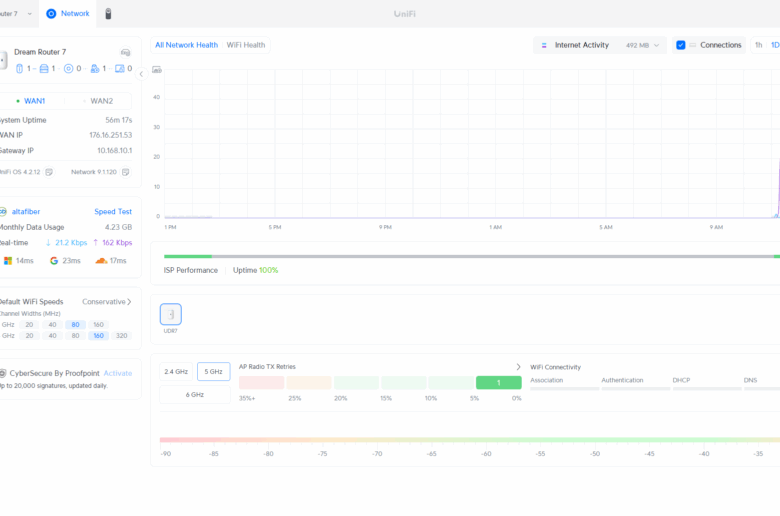Select the WAN1 tab
780x516 pixels.
pyautogui.click(x=31, y=101)
